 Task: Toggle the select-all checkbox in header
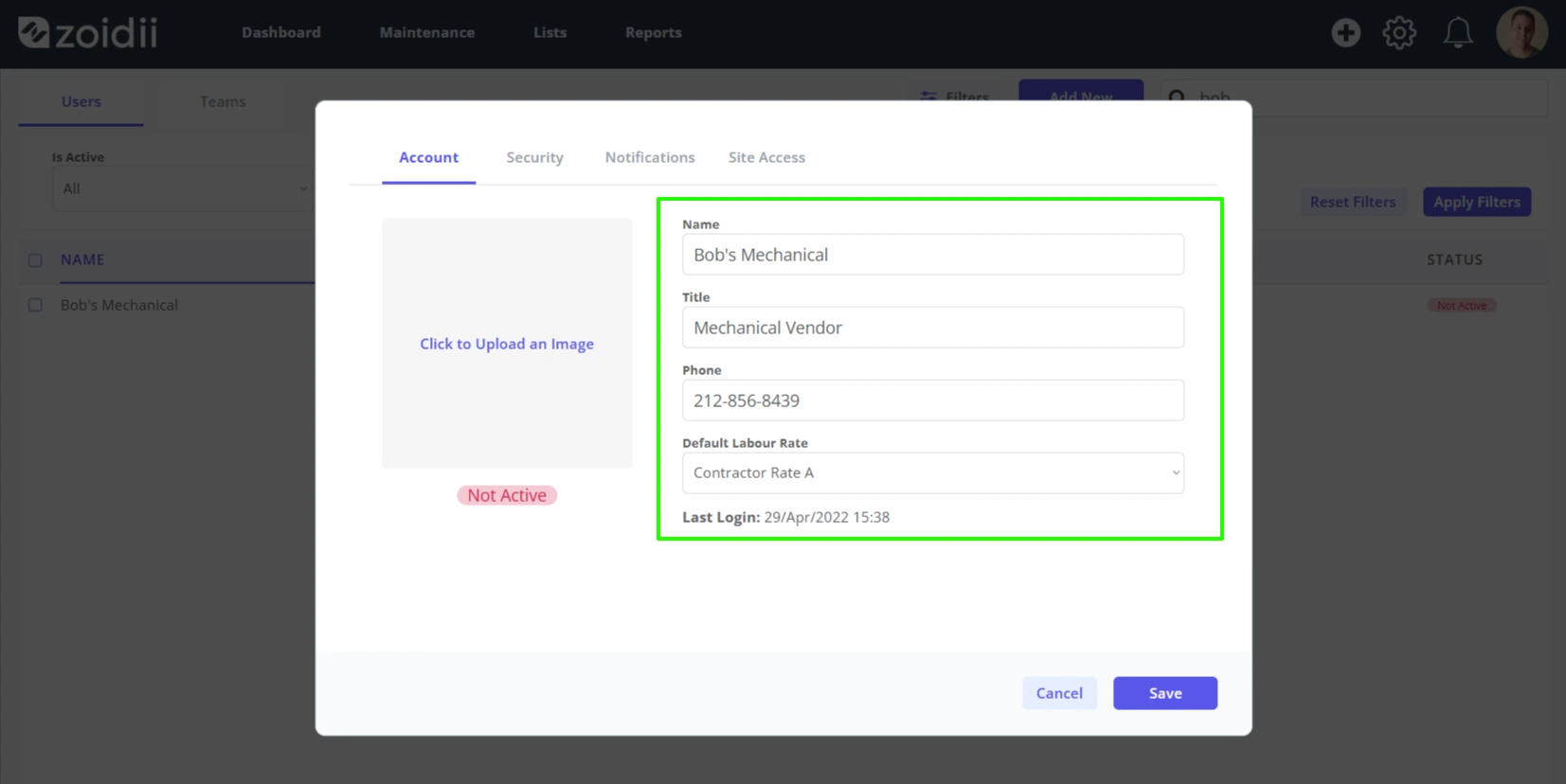35,260
